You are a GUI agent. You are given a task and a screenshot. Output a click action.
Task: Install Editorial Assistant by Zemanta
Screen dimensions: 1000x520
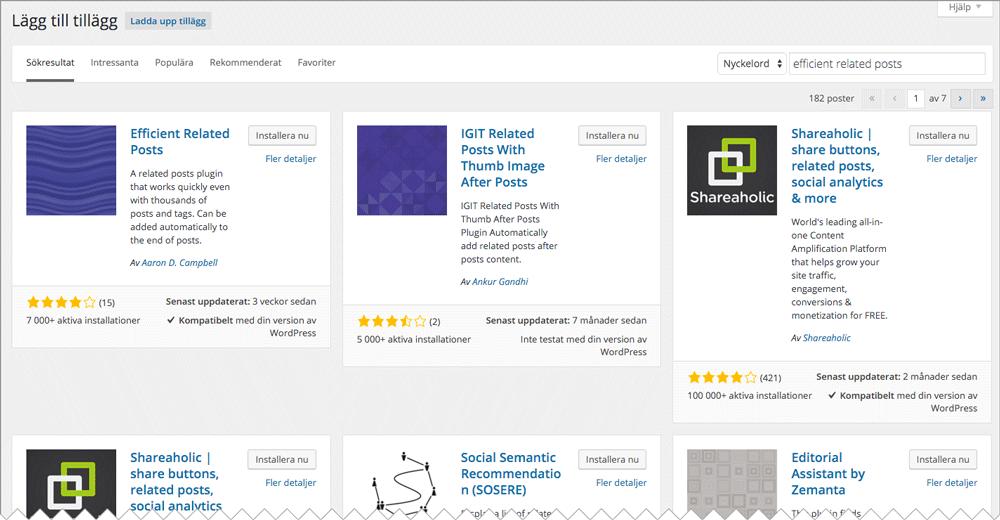point(943,459)
